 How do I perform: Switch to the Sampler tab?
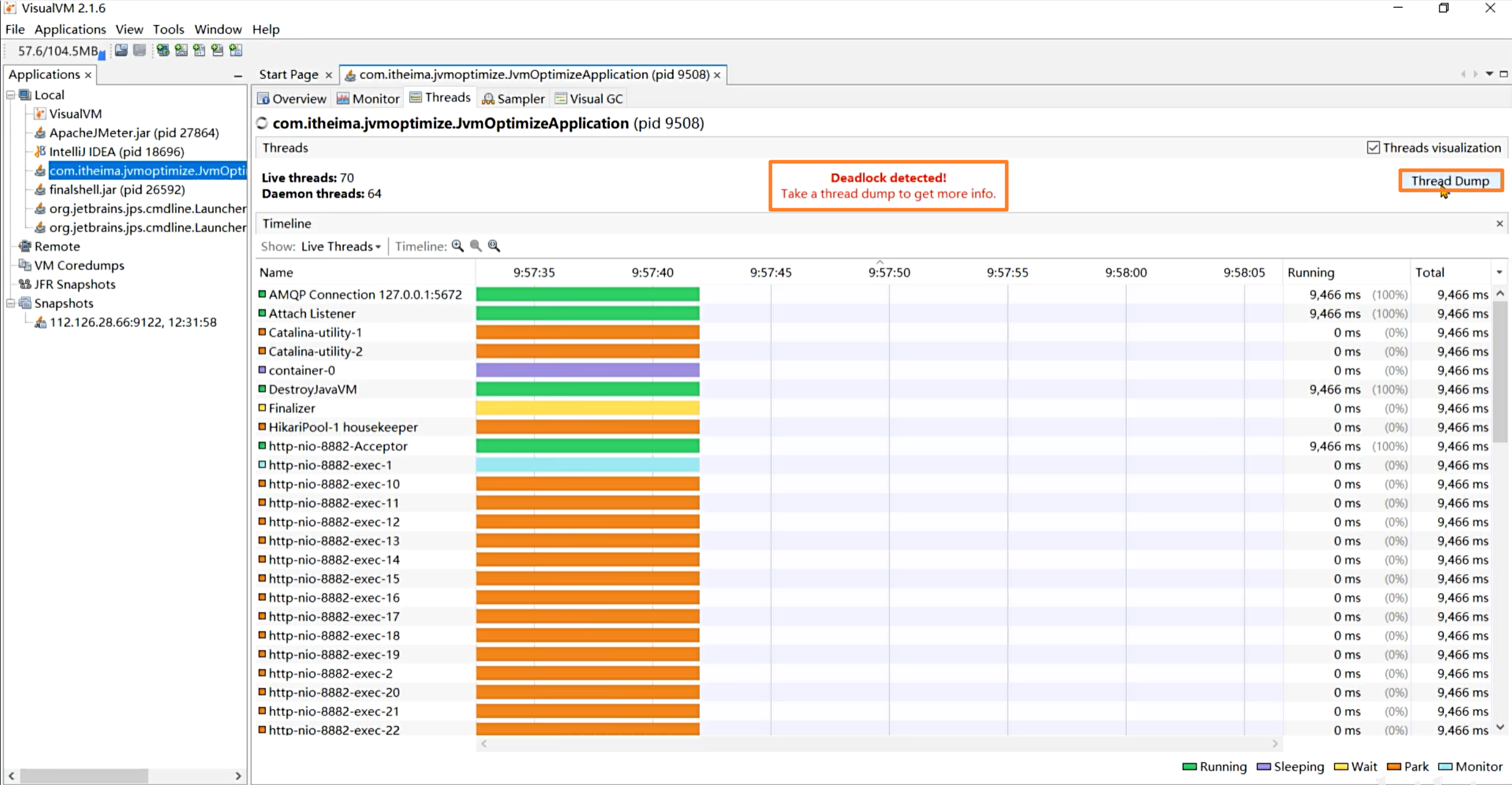[513, 98]
